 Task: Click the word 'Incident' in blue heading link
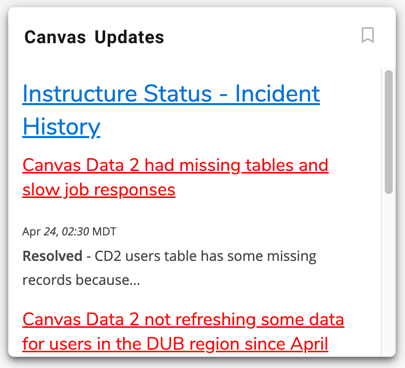click(x=277, y=93)
